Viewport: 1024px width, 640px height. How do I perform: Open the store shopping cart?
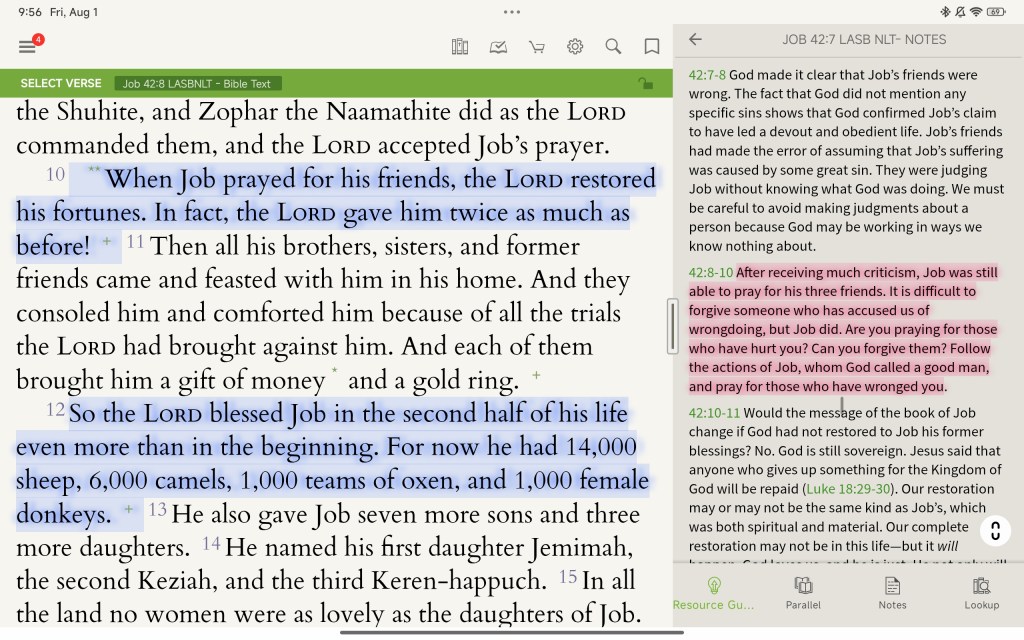pyautogui.click(x=537, y=47)
